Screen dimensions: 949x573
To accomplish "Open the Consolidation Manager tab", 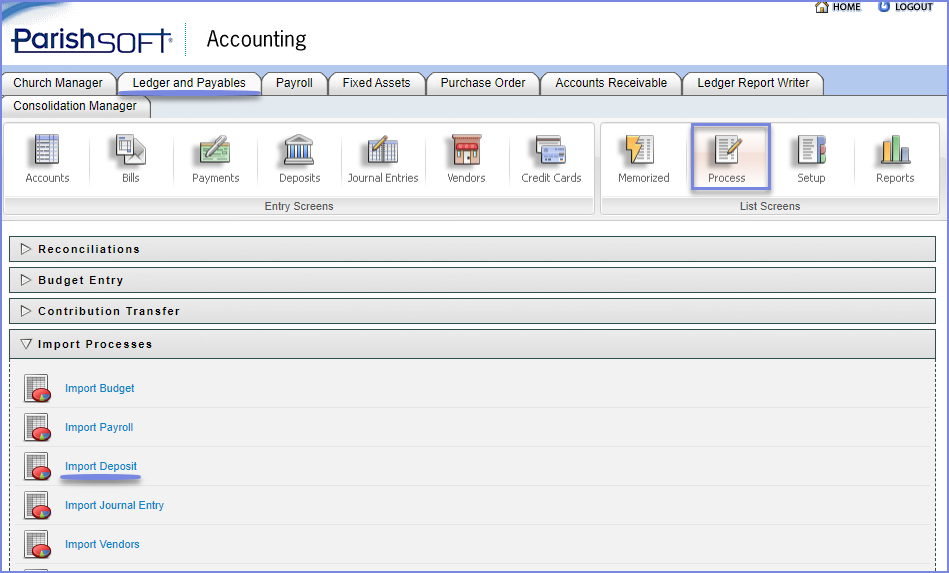I will pyautogui.click(x=75, y=106).
